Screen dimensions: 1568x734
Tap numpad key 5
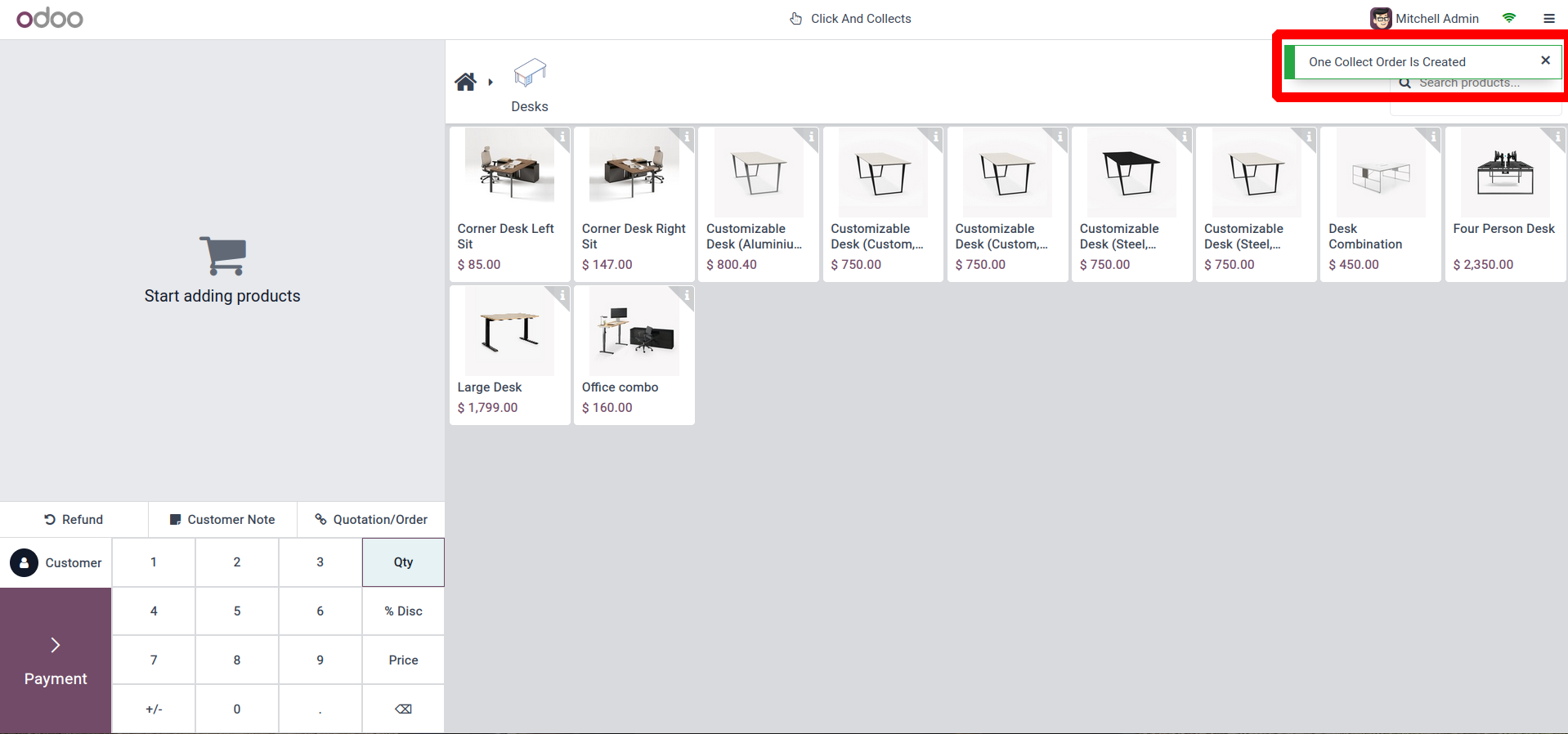pos(237,611)
